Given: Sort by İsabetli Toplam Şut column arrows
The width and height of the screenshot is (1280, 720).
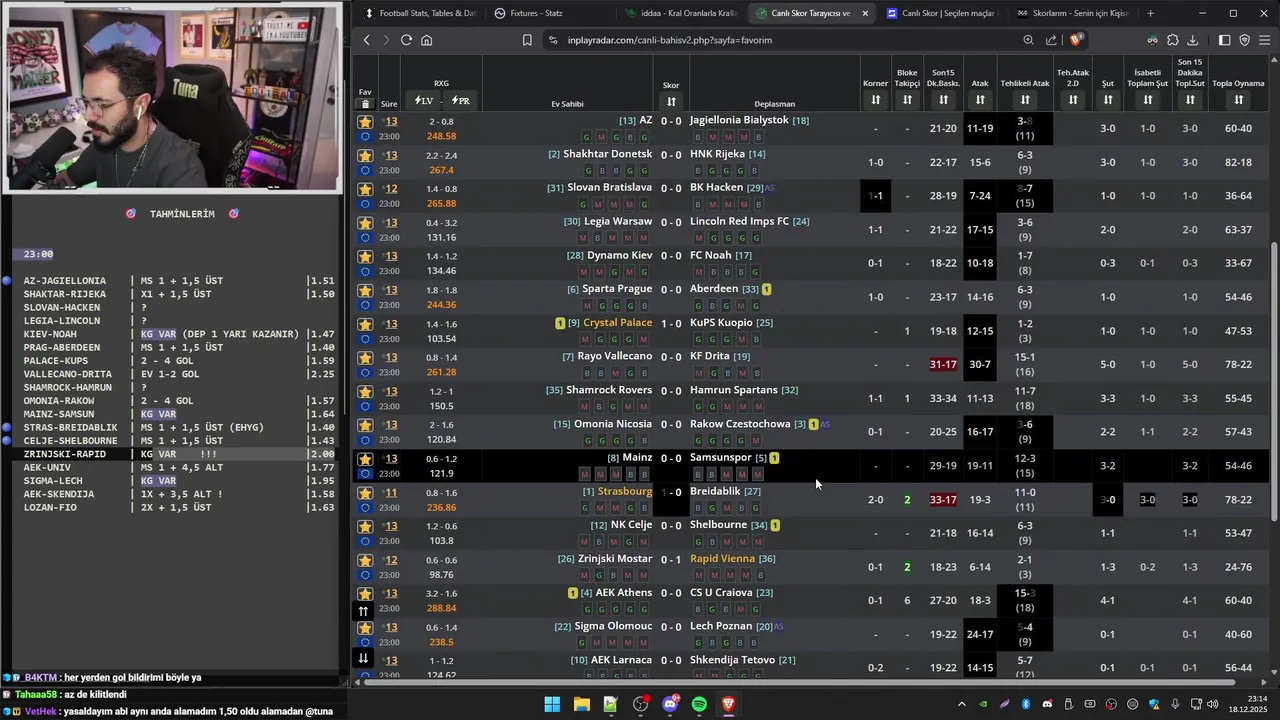Looking at the screenshot, I should (1148, 100).
